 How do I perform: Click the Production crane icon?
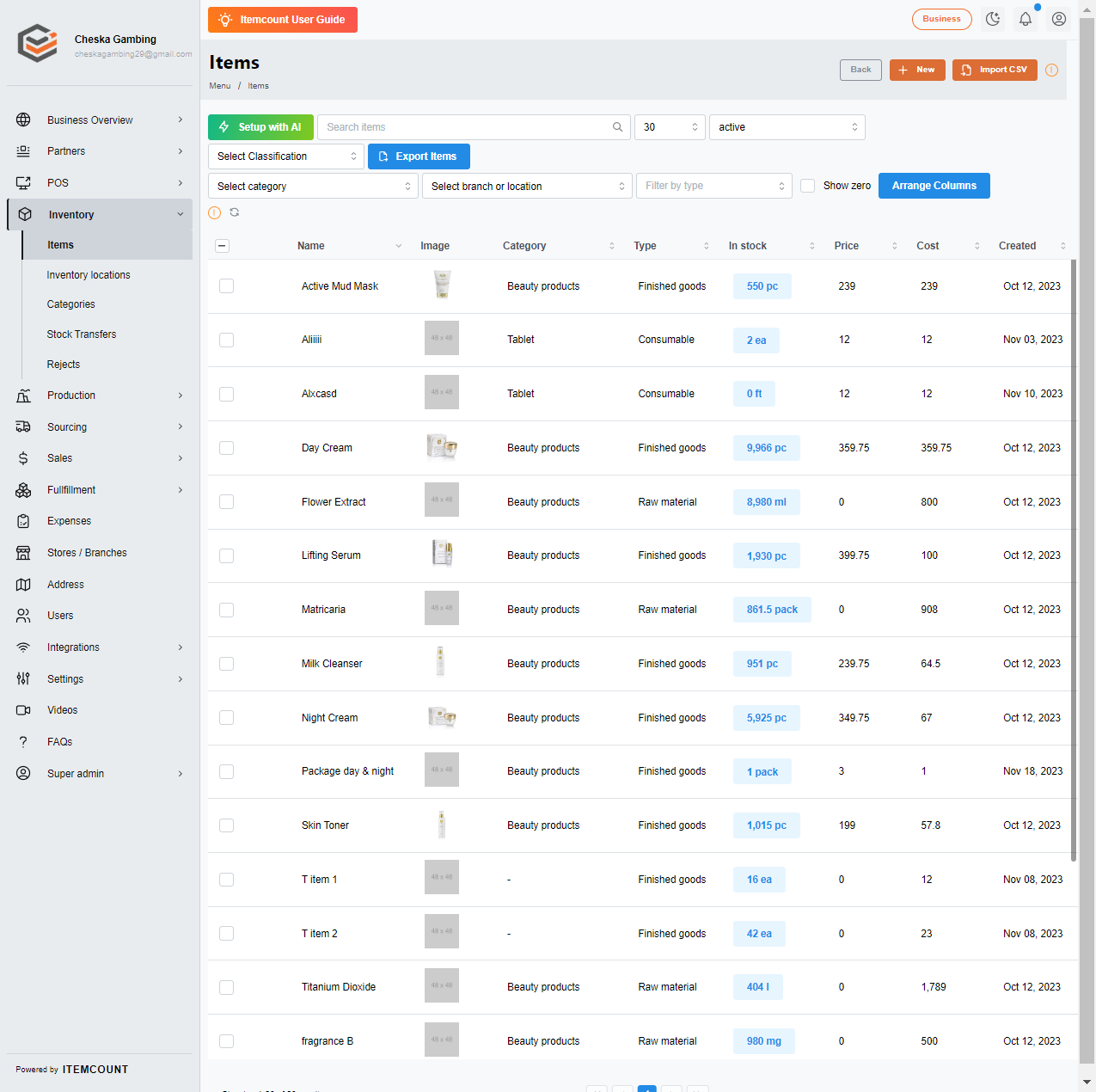(23, 396)
